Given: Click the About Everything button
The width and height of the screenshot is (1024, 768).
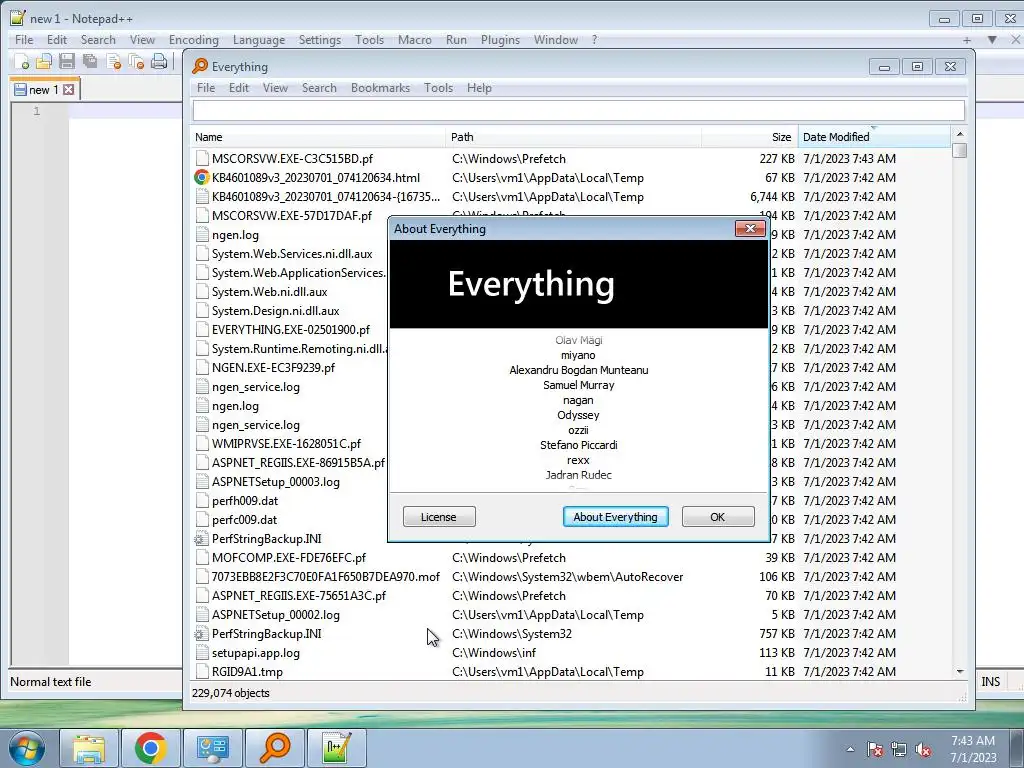Looking at the screenshot, I should (615, 517).
